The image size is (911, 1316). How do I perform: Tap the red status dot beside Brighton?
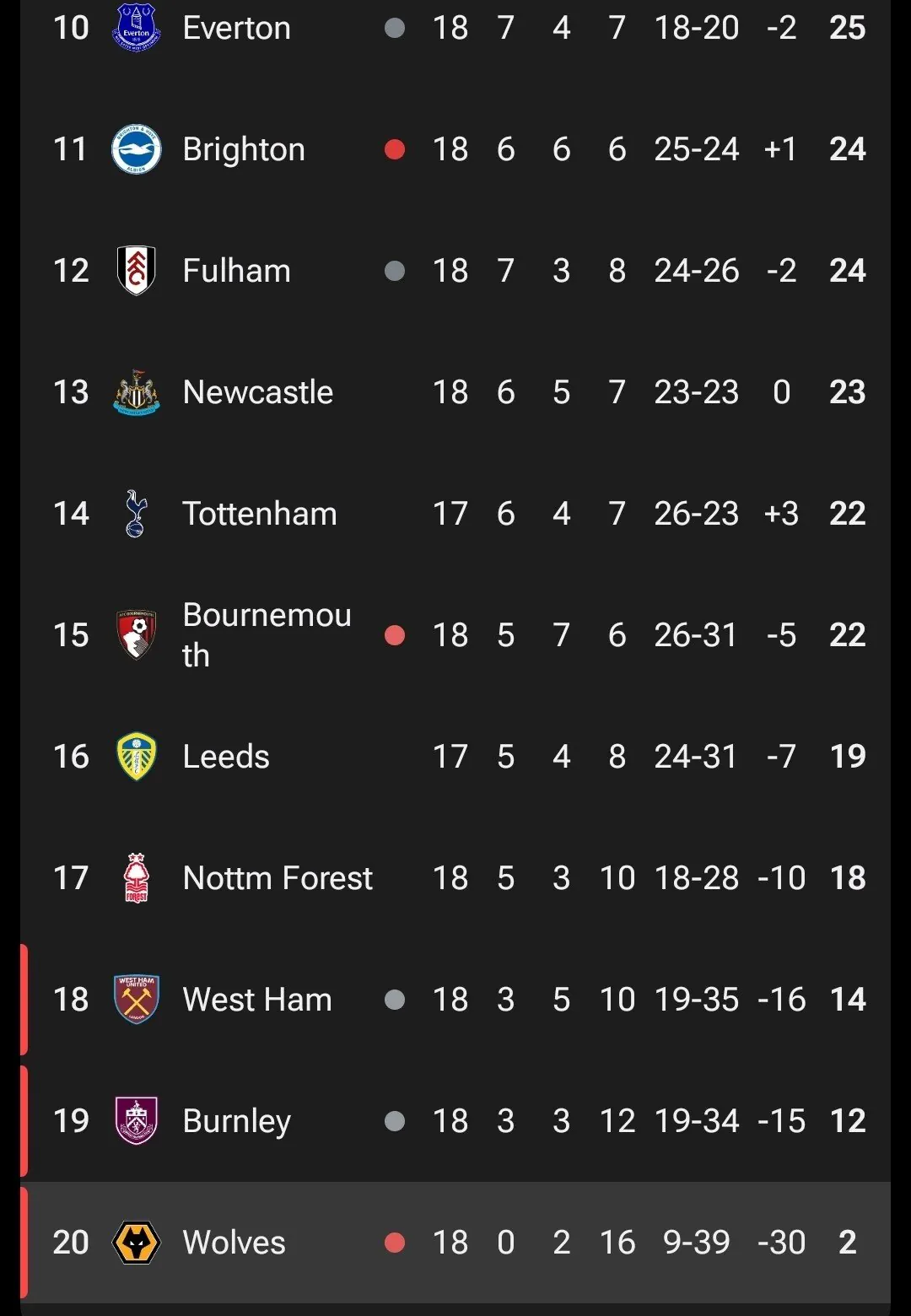coord(395,149)
